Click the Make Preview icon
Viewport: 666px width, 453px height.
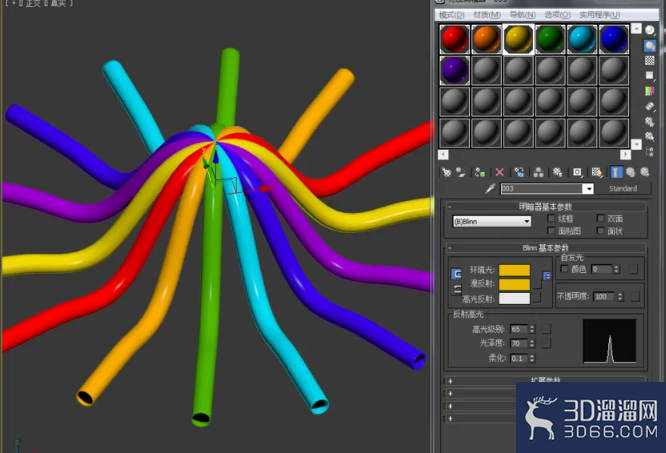pyautogui.click(x=650, y=106)
